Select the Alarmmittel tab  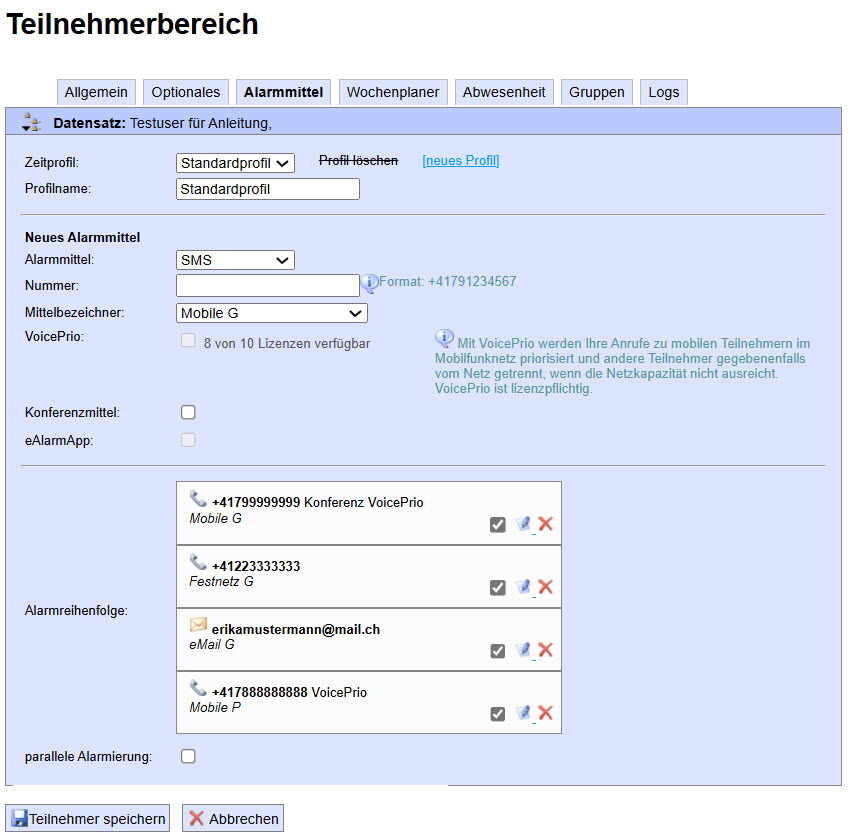283,92
